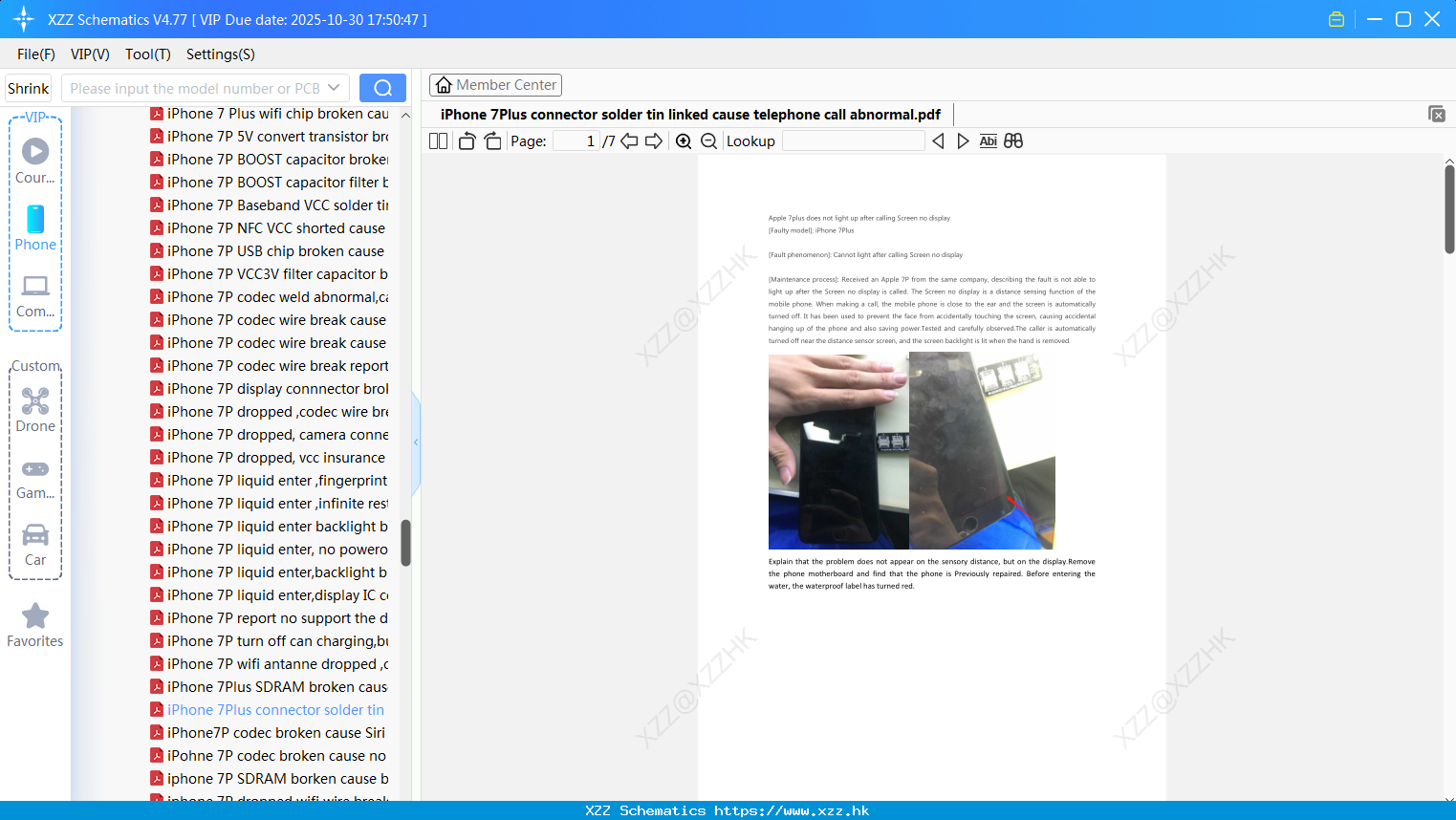This screenshot has height=820, width=1456.
Task: Open iPhone 7P liquid enter, no power file
Action: [x=270, y=550]
